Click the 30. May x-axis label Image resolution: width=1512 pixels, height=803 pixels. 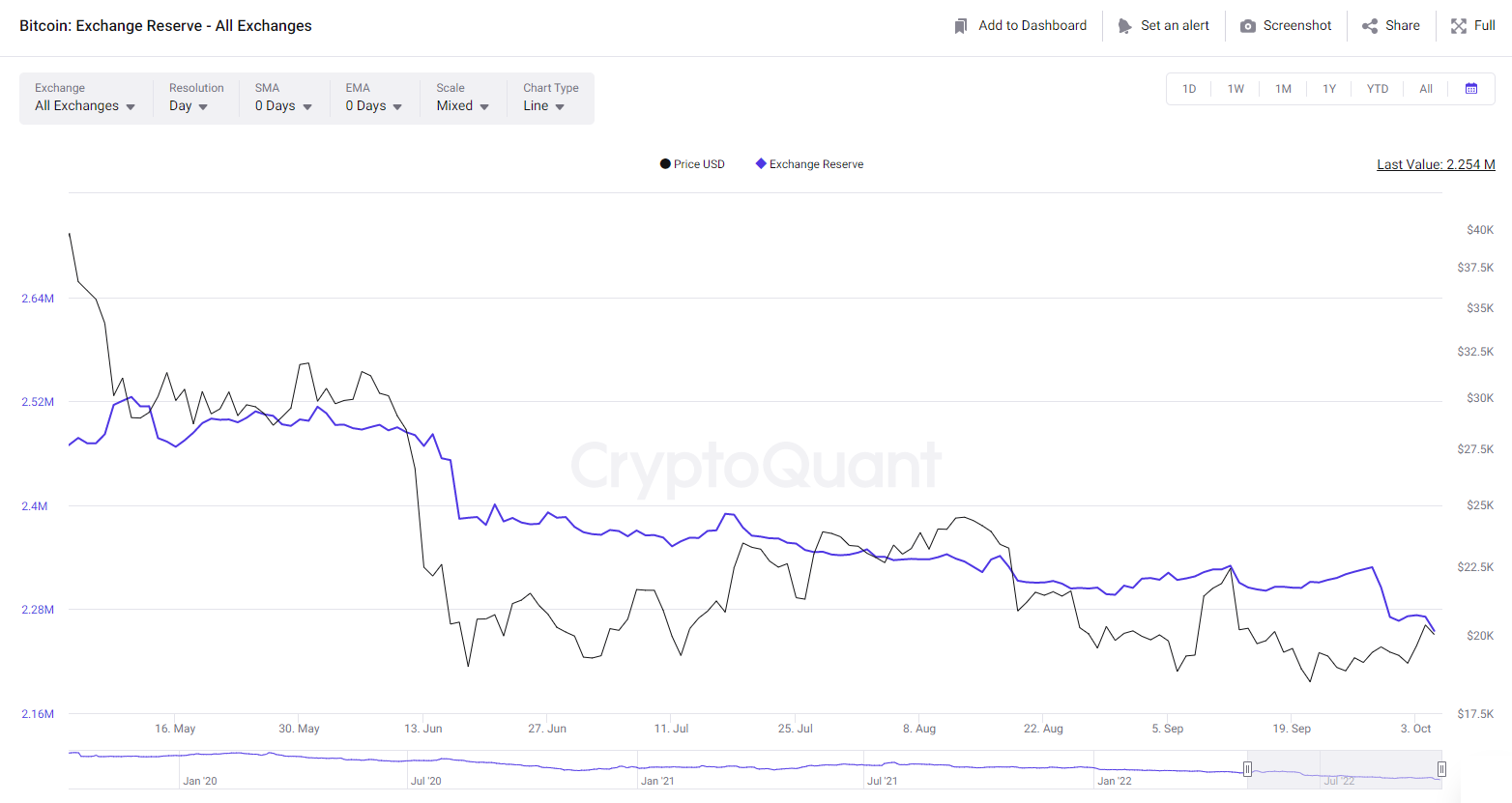tap(299, 729)
